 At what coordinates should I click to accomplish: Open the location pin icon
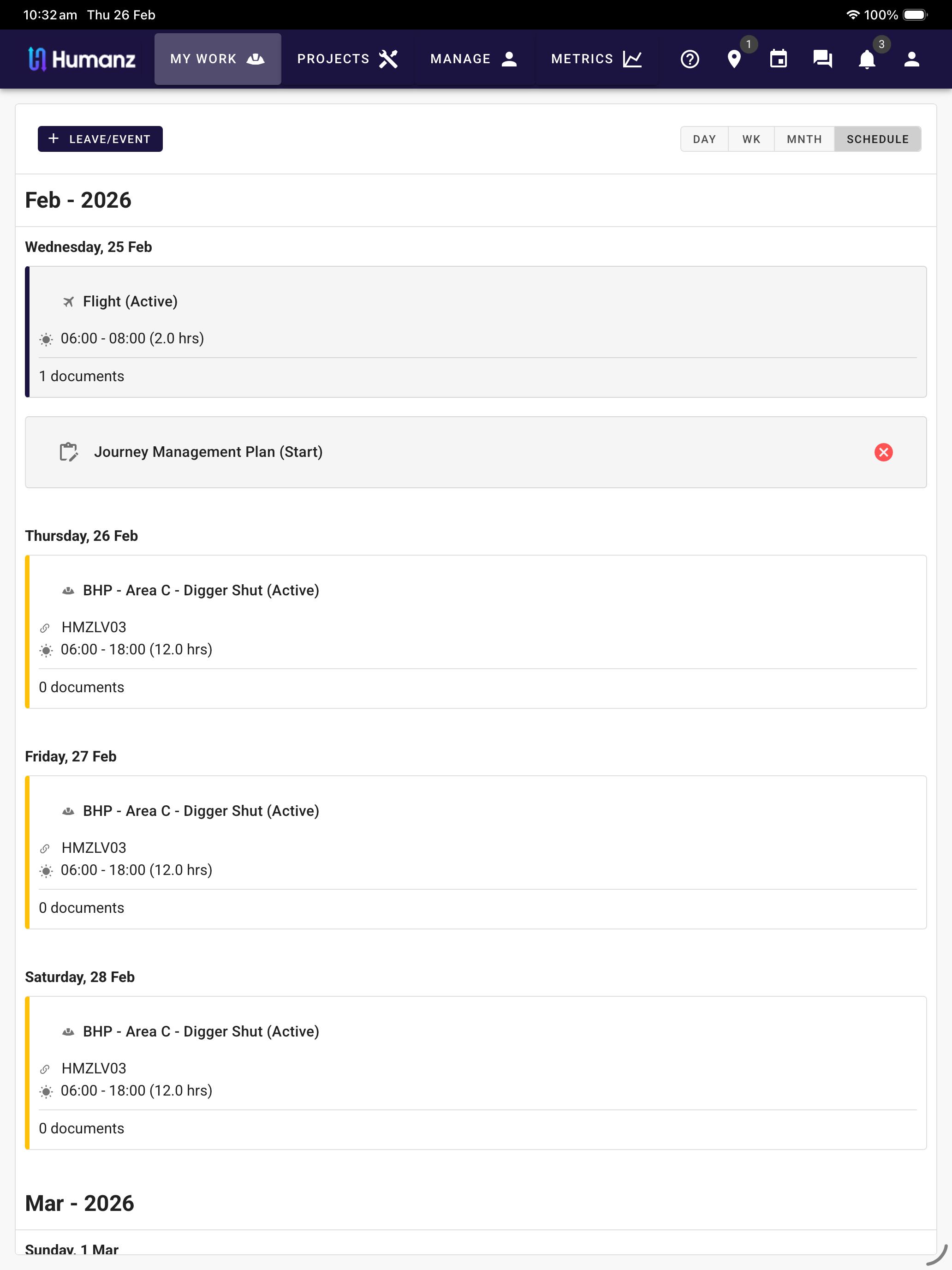tap(734, 59)
